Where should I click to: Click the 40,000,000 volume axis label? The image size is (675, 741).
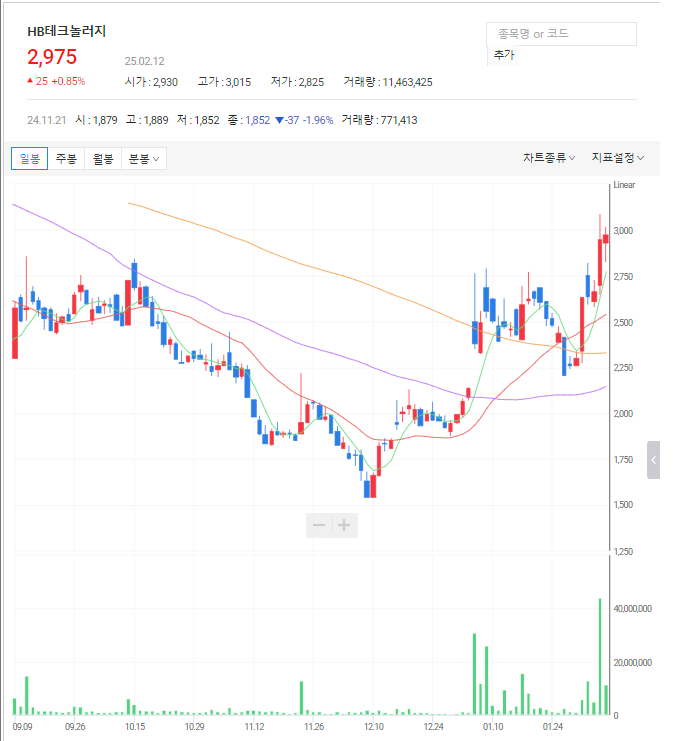coord(632,609)
